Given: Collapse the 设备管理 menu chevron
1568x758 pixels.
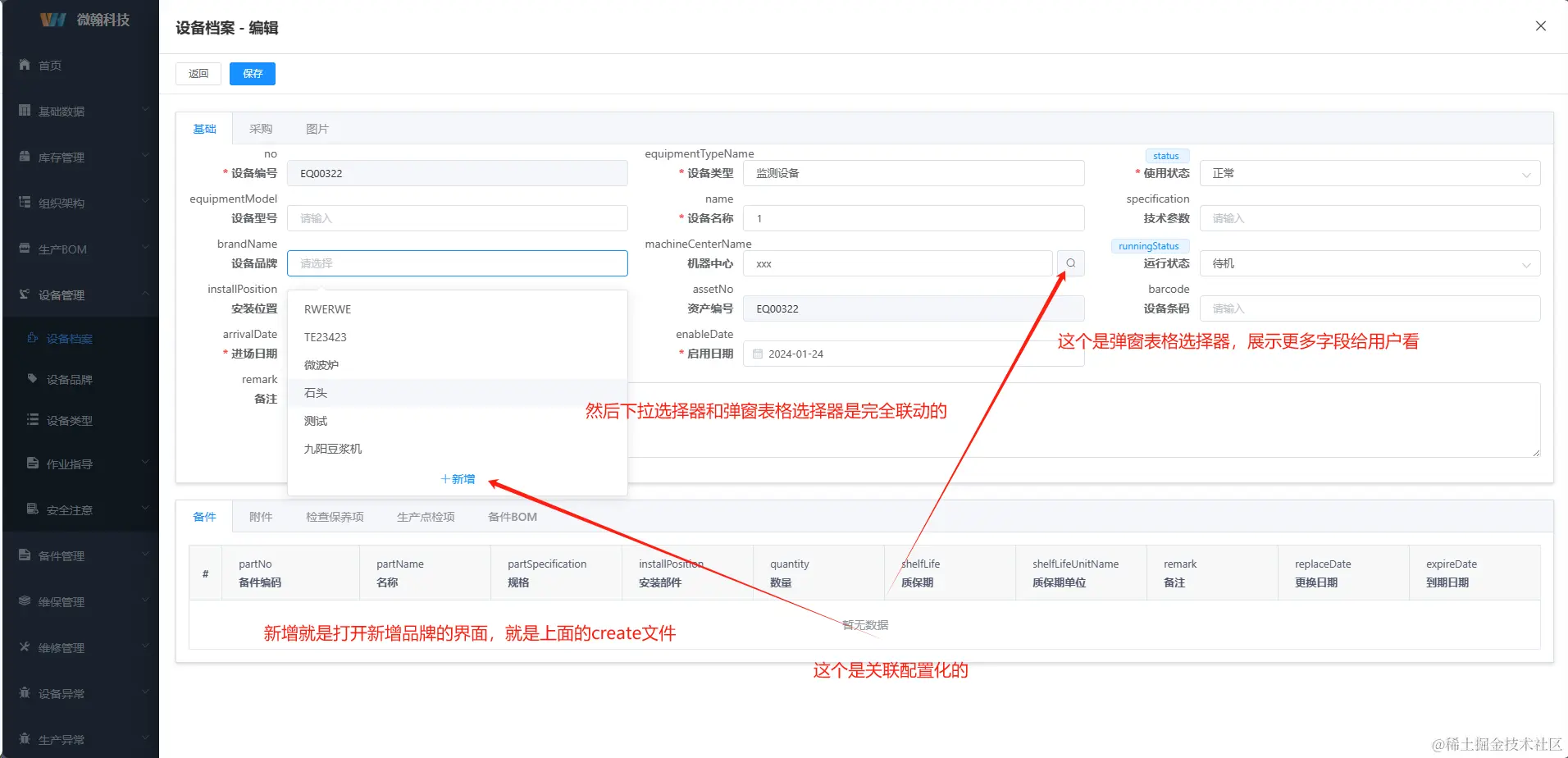Looking at the screenshot, I should (145, 293).
